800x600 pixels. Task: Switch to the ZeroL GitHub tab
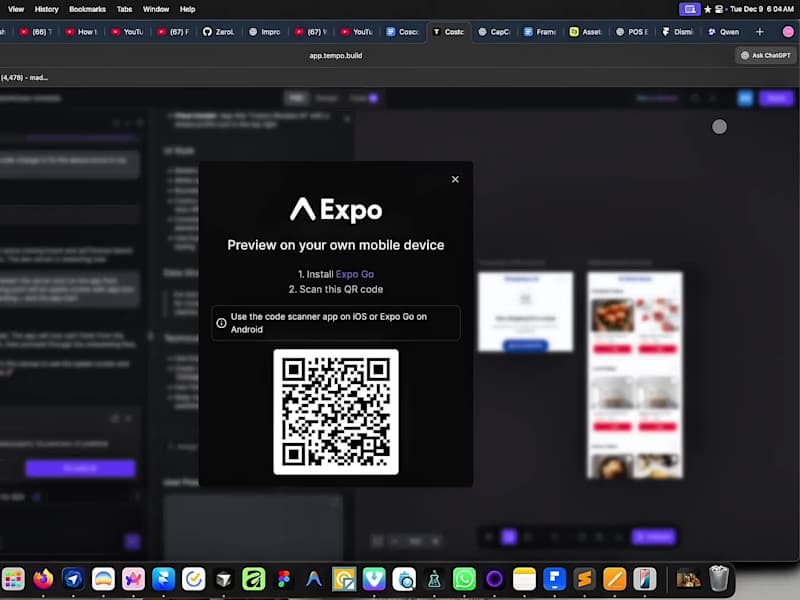pos(218,32)
